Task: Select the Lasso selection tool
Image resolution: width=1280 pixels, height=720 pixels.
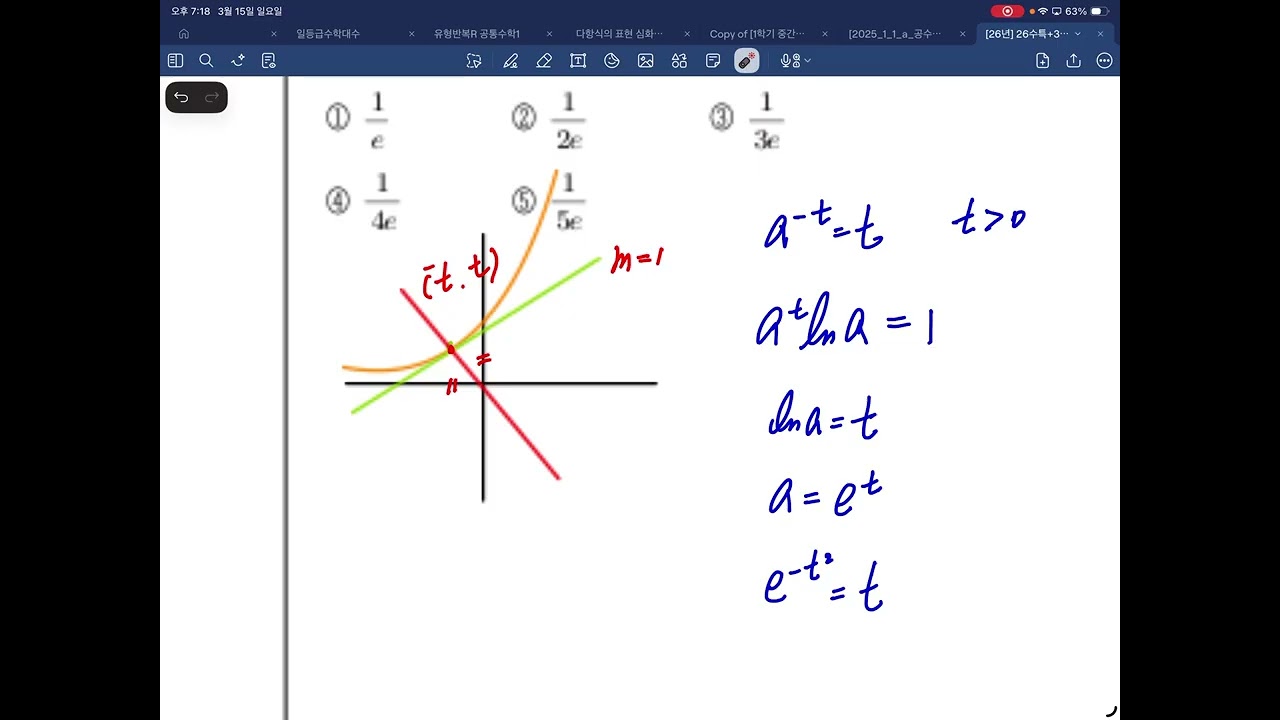Action: 474,61
